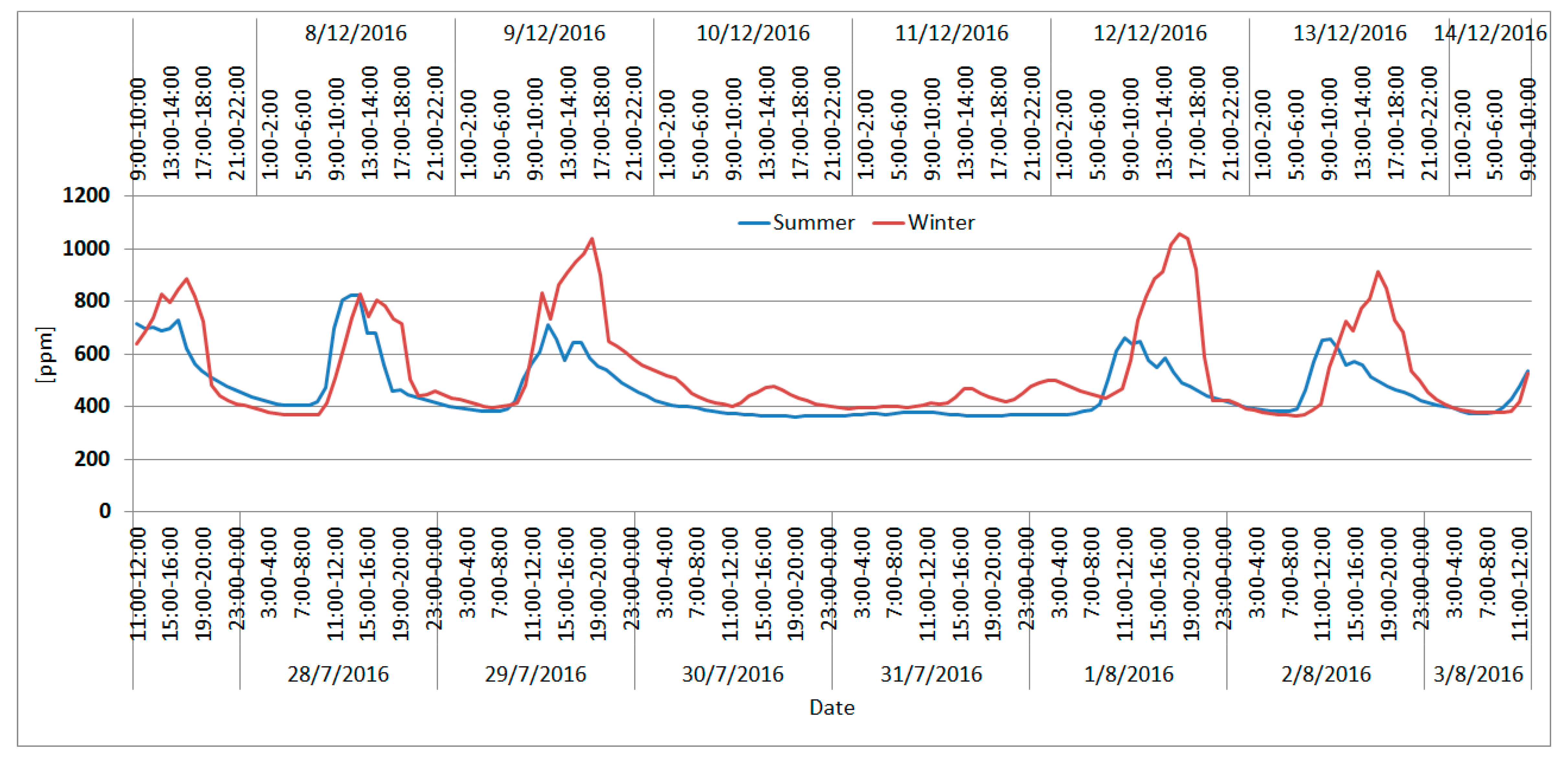Select the 1/8/2016 bottom date label
1568x762 pixels.
point(1129,674)
